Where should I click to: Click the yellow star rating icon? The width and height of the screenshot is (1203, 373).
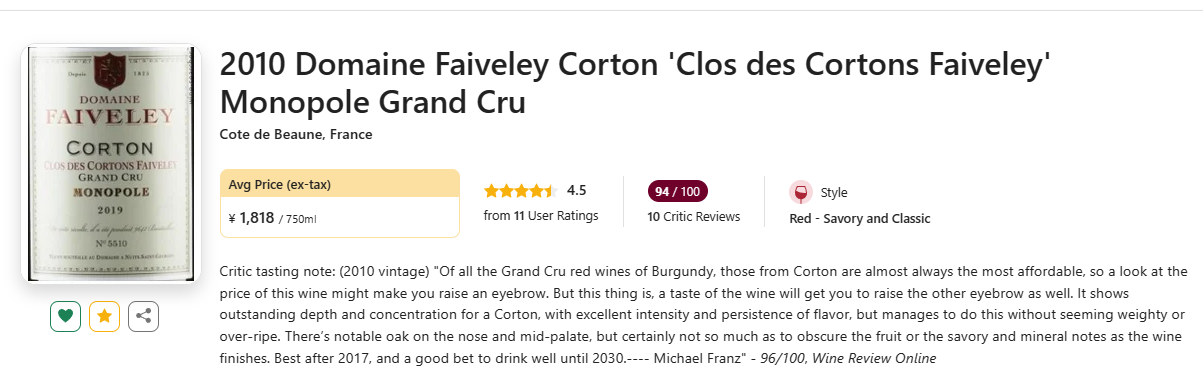105,316
